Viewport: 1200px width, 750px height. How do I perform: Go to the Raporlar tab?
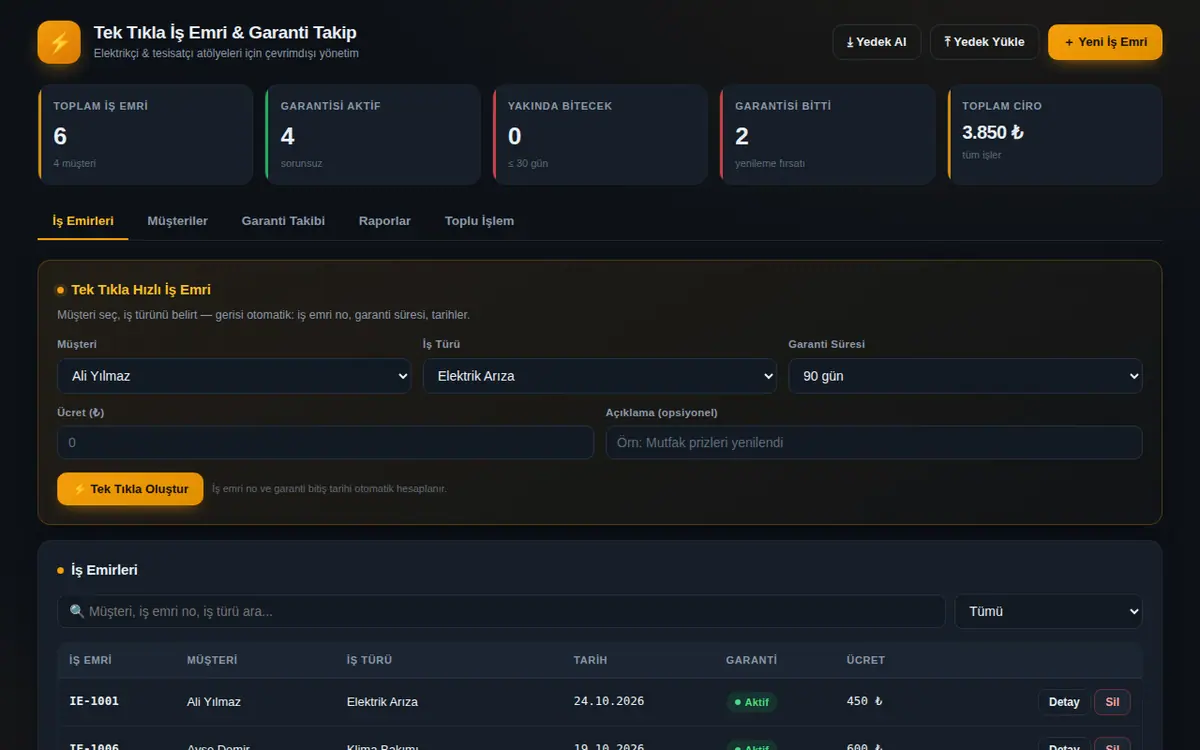[385, 221]
